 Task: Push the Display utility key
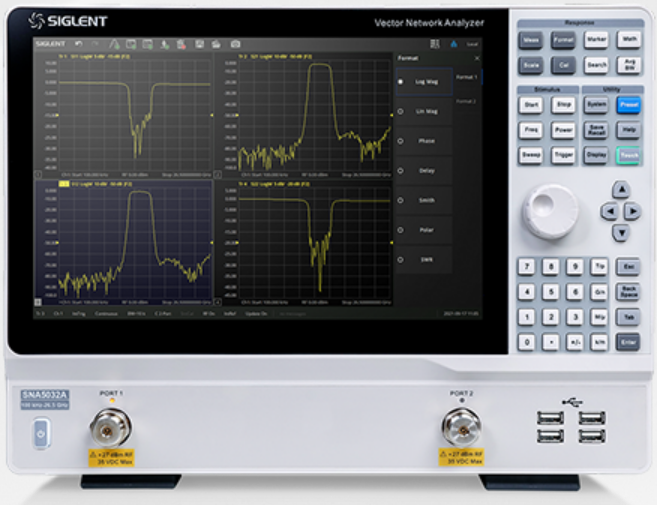[596, 155]
